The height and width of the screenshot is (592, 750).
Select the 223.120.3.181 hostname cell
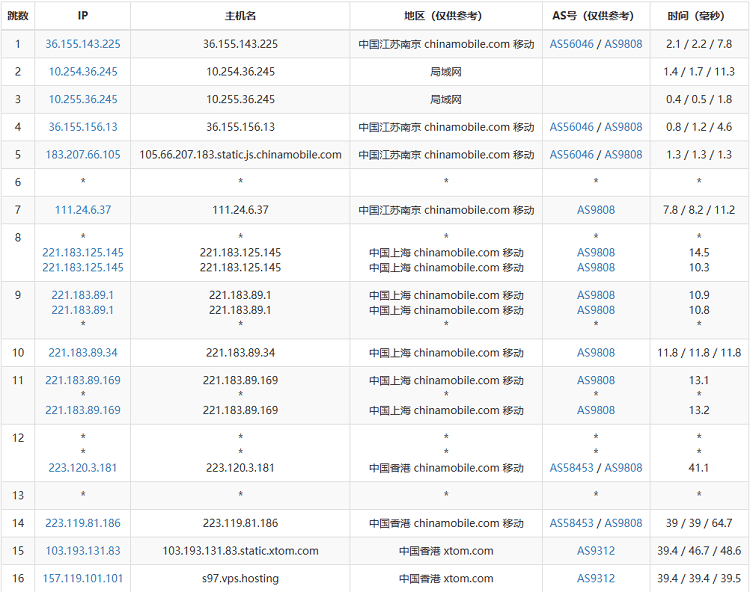point(240,468)
